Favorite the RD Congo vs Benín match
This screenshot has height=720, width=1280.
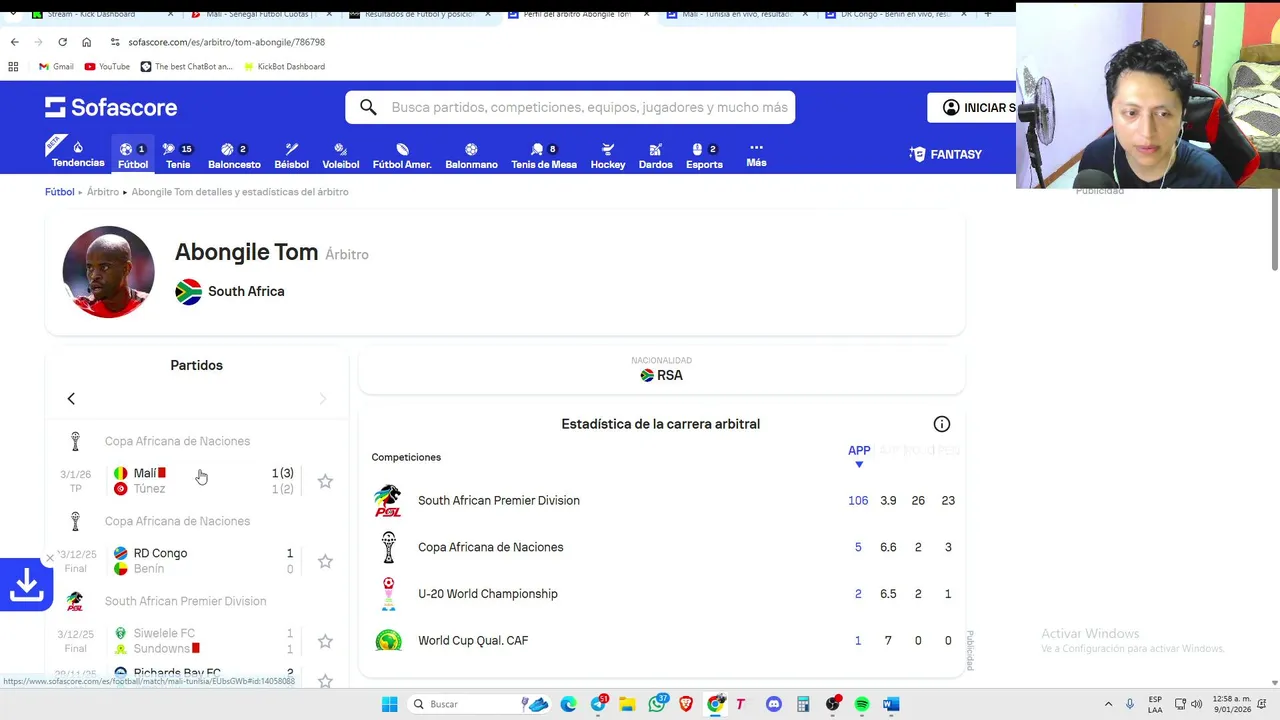tap(325, 561)
